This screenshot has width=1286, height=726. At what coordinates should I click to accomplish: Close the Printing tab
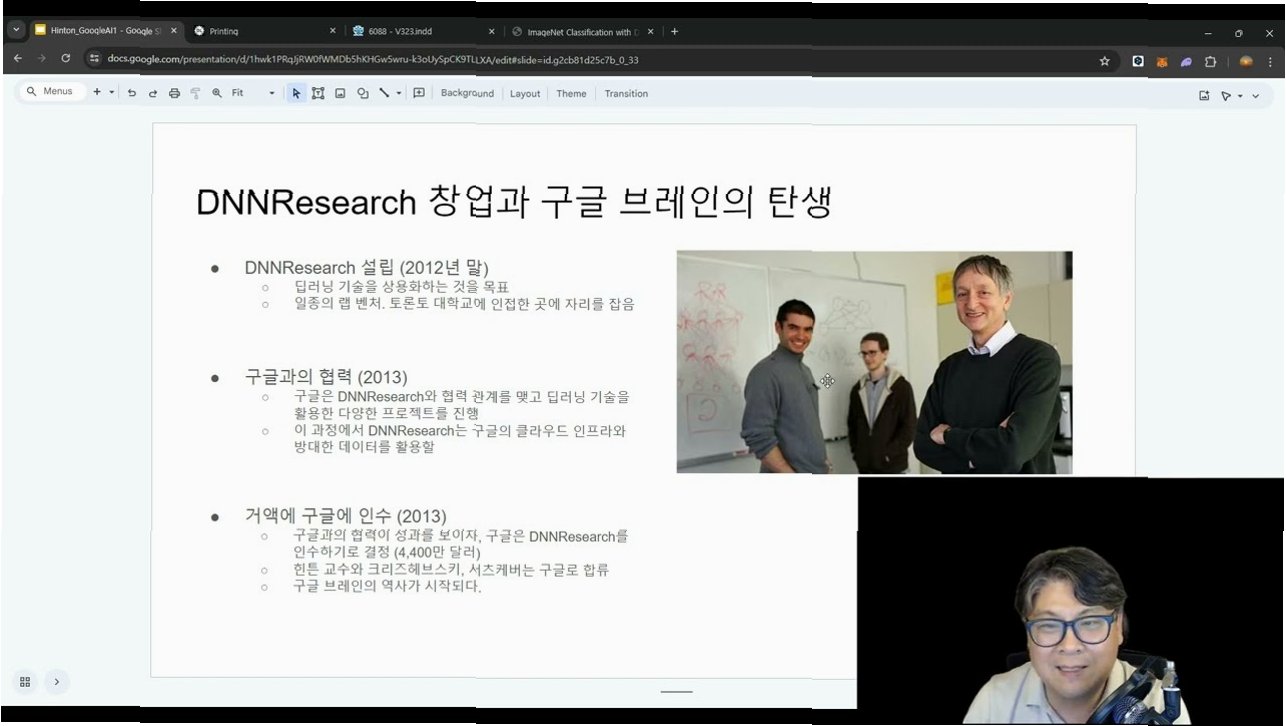333,31
